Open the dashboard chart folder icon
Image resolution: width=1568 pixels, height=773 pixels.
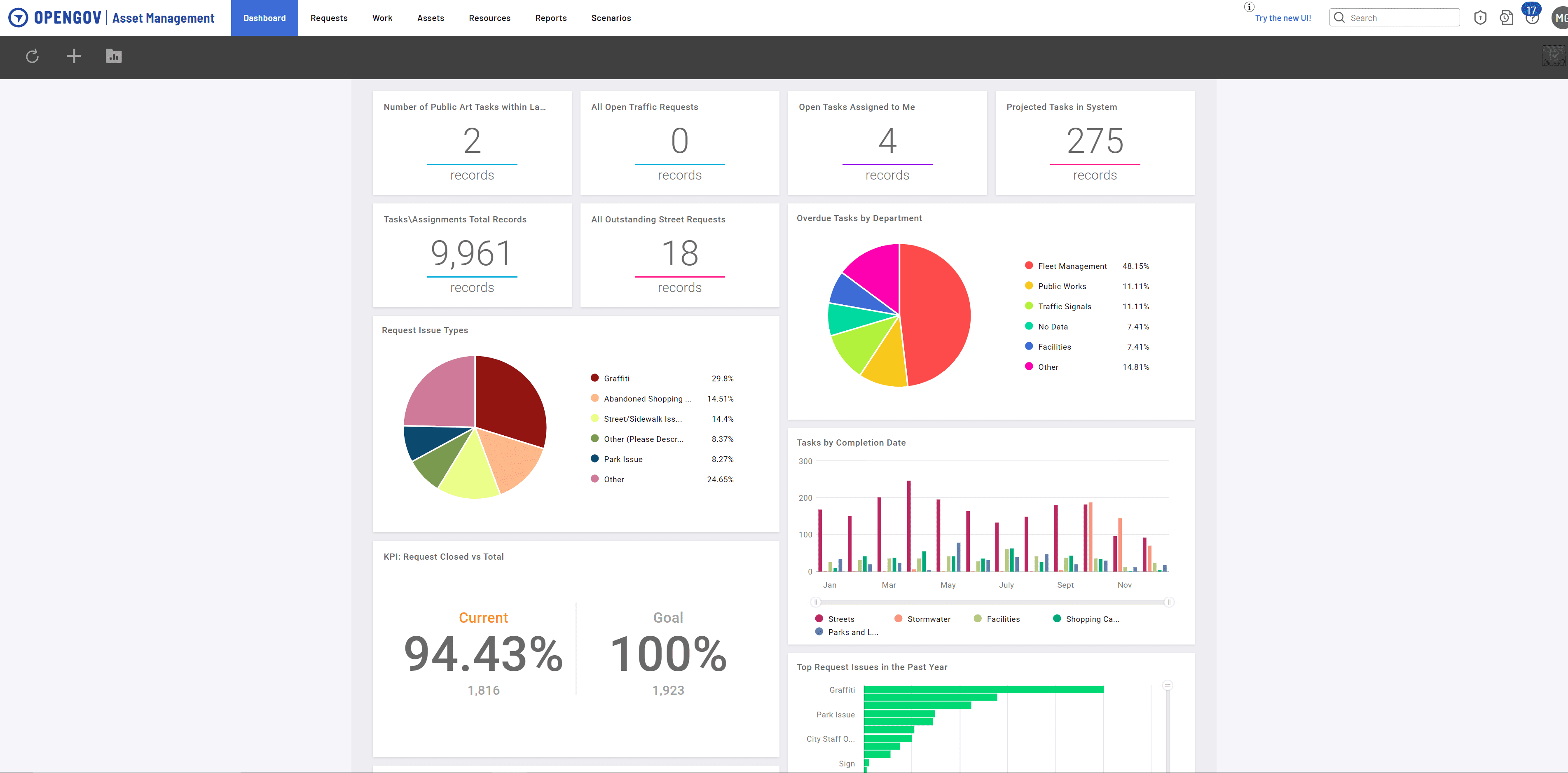[114, 56]
